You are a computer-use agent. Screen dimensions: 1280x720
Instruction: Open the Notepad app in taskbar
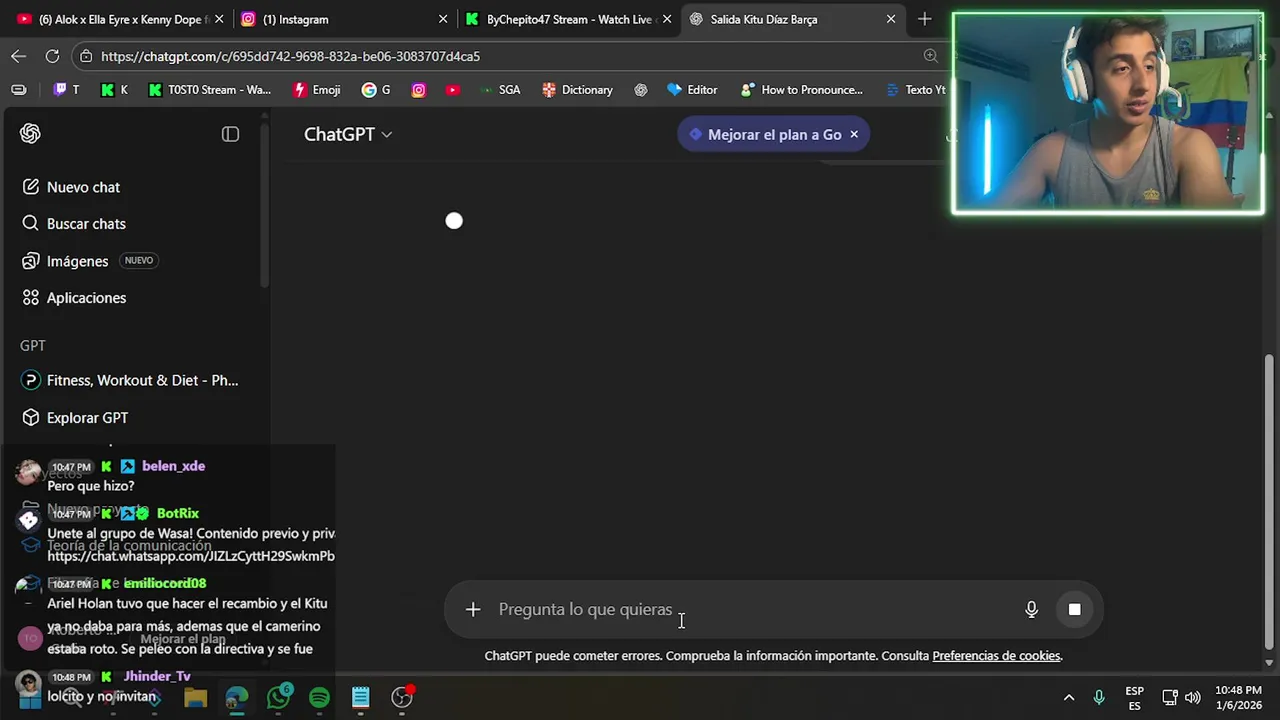pyautogui.click(x=361, y=697)
